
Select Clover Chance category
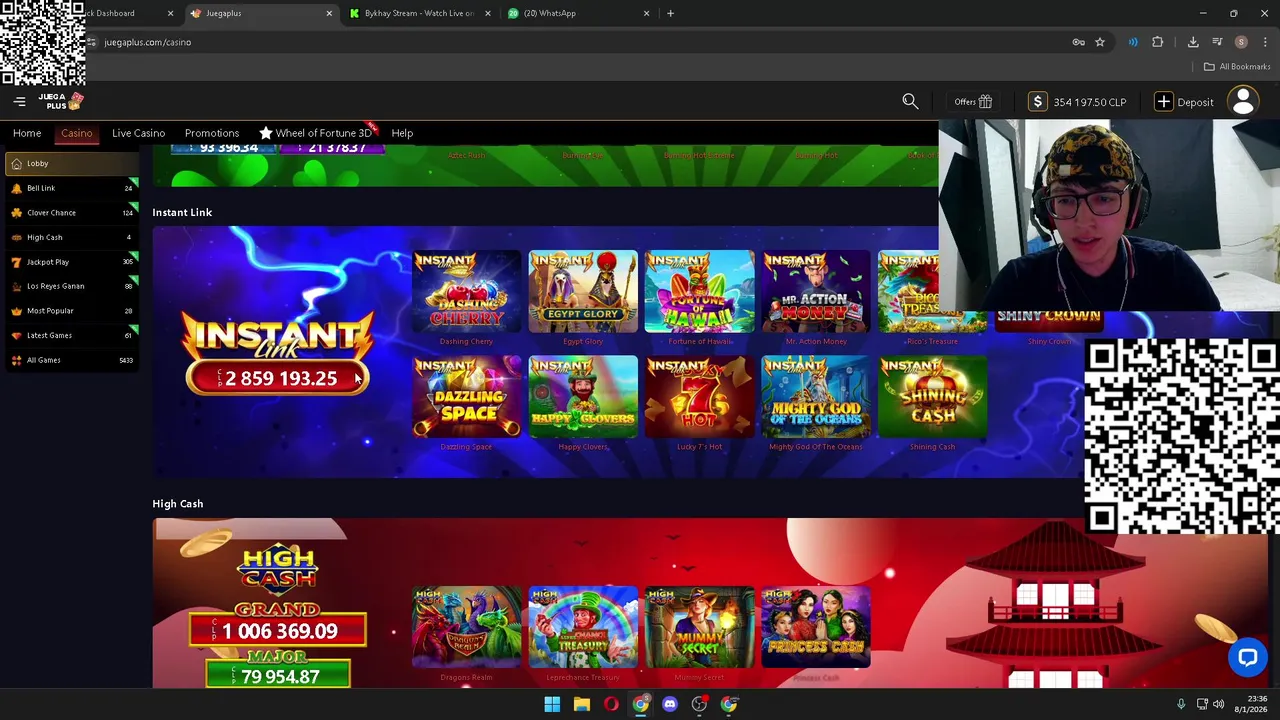71,212
